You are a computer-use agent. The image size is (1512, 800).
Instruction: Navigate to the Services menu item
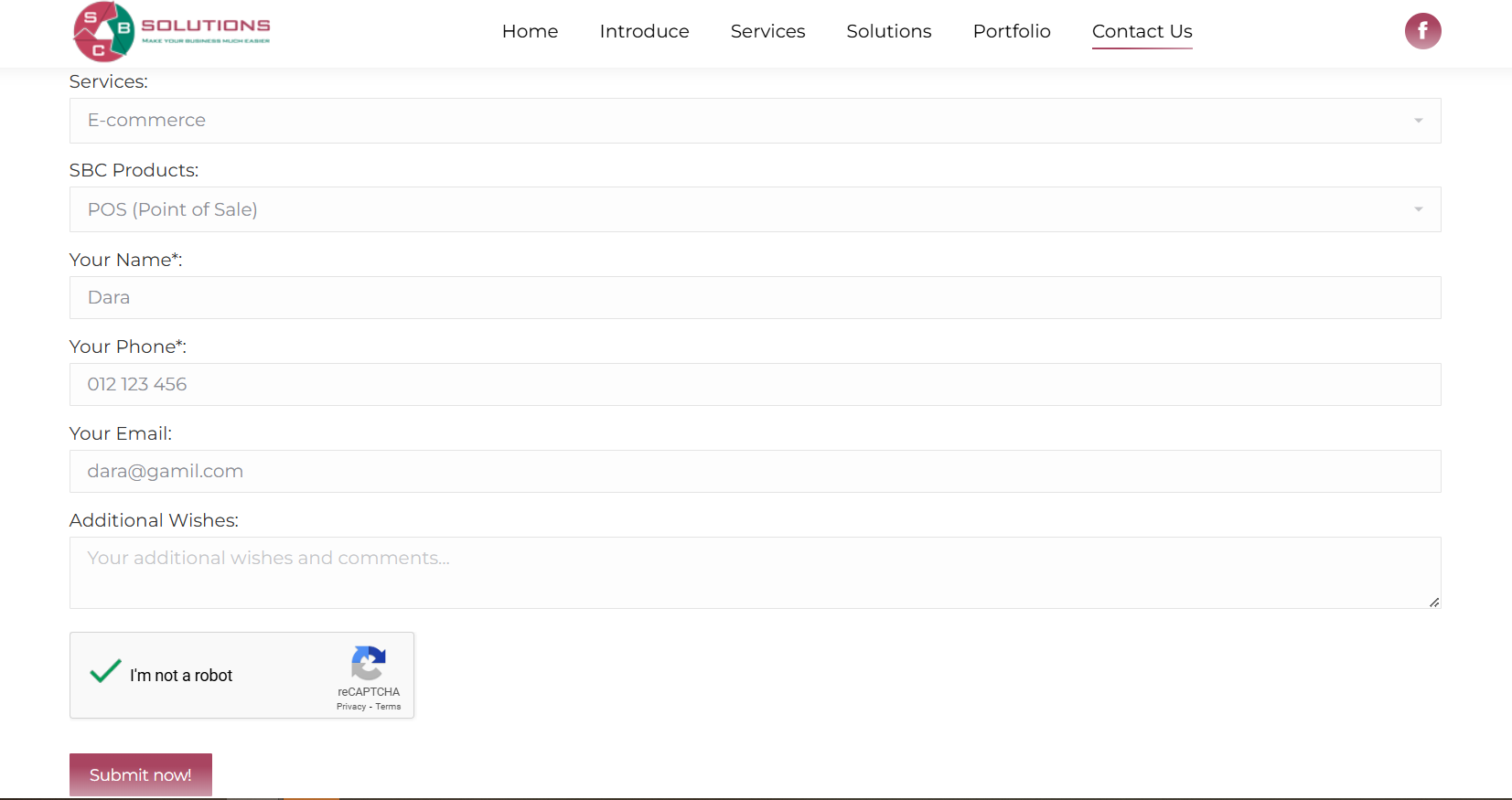767,31
